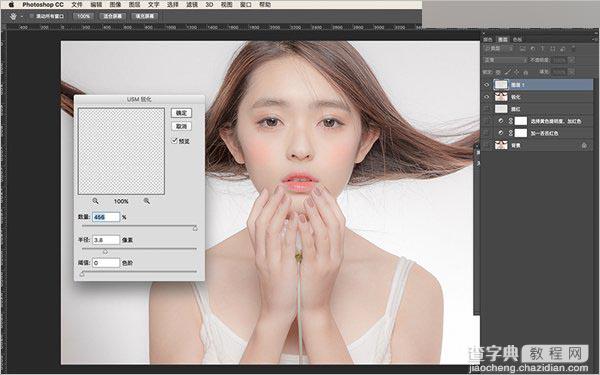Click the 半径 (Radius) value field
This screenshot has height=375, width=600.
tap(106, 240)
